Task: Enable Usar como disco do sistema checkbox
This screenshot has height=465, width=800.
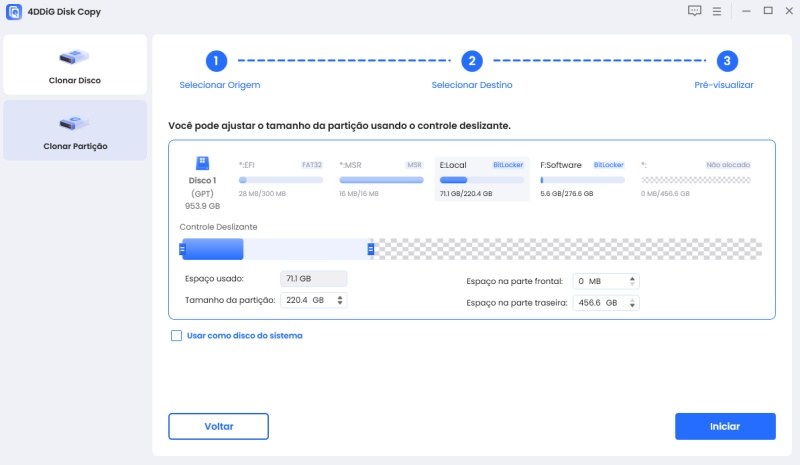Action: pos(177,336)
